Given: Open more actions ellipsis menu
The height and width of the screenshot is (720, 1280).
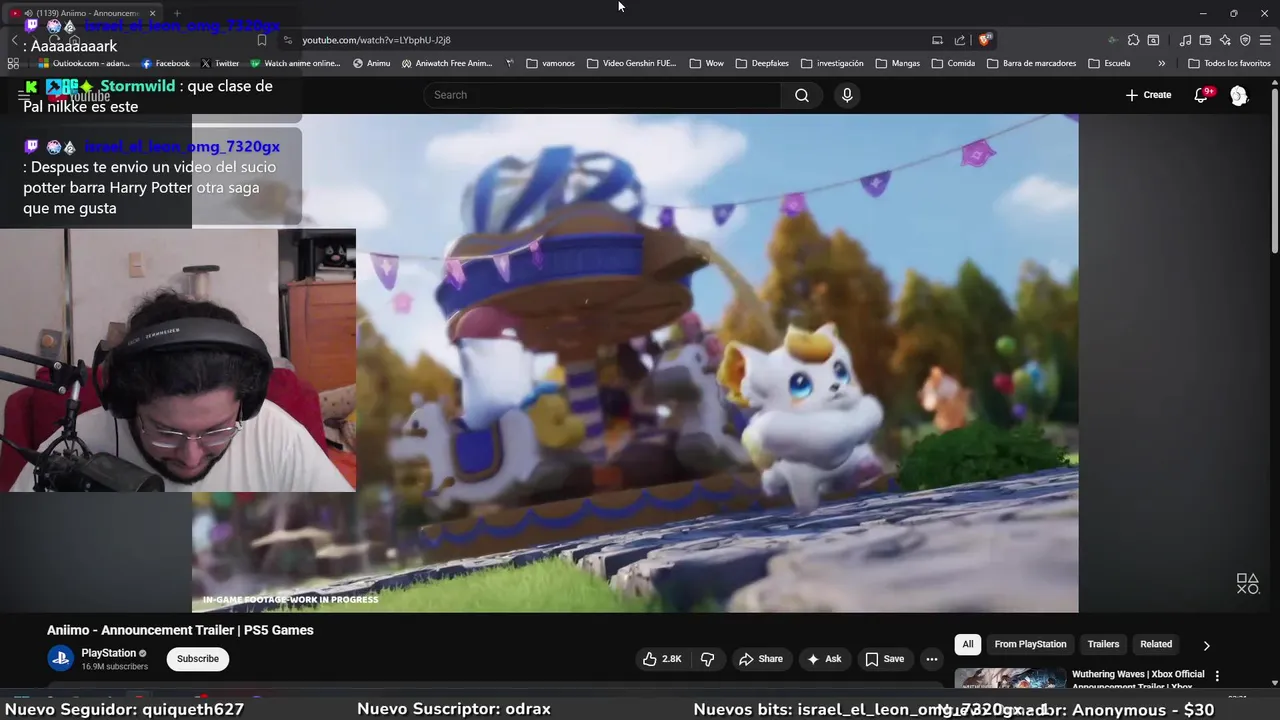Looking at the screenshot, I should point(932,659).
